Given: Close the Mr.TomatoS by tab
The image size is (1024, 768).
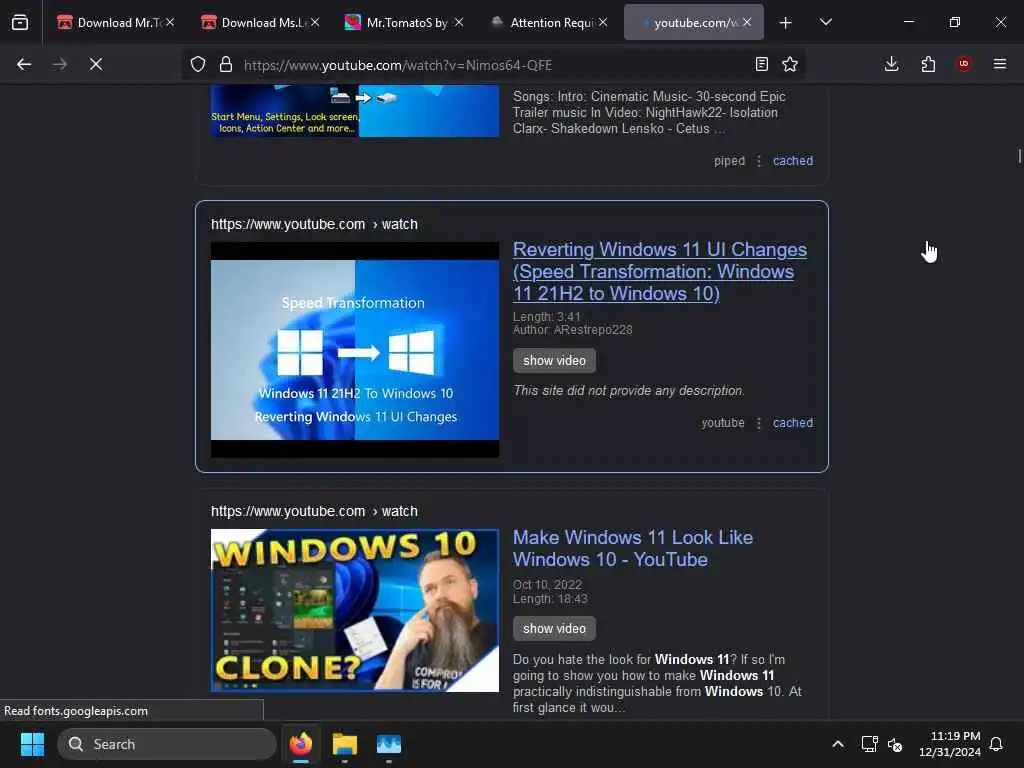Looking at the screenshot, I should (458, 22).
